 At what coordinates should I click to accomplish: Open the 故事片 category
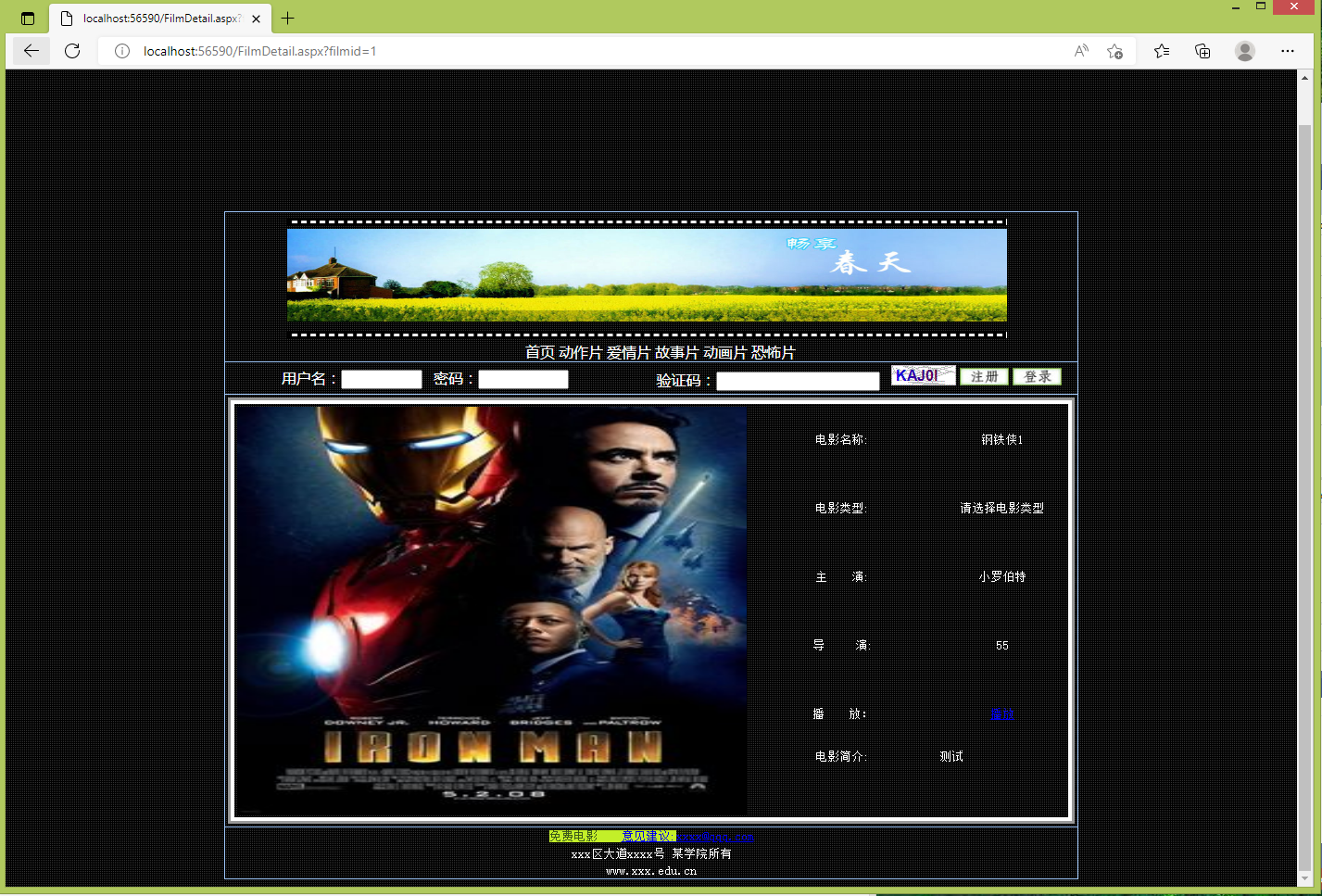pos(676,352)
